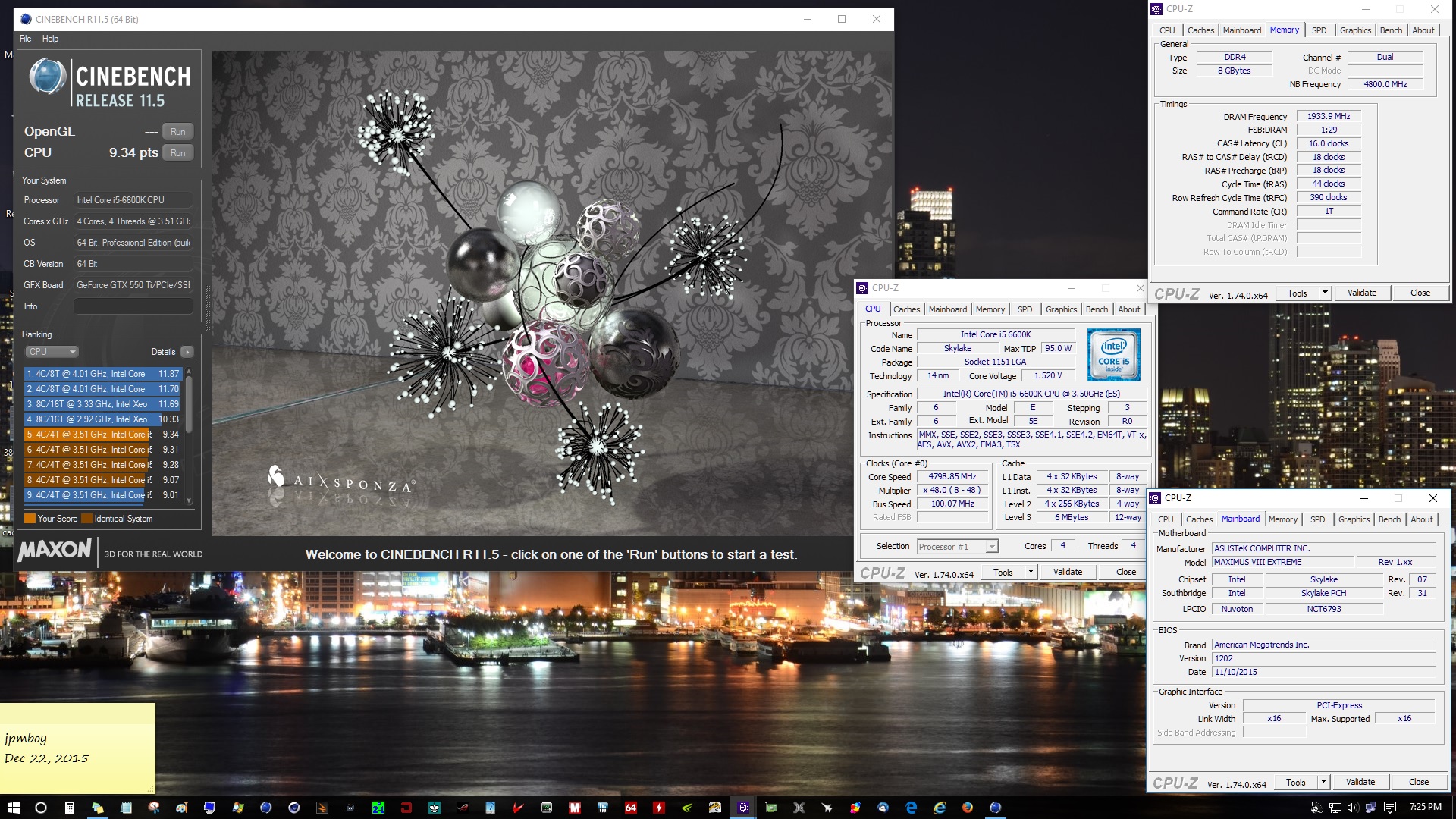Screen dimensions: 1456x819
Task: Switch to Bench tab in CPU-Z CPU window
Action: coord(1097,309)
